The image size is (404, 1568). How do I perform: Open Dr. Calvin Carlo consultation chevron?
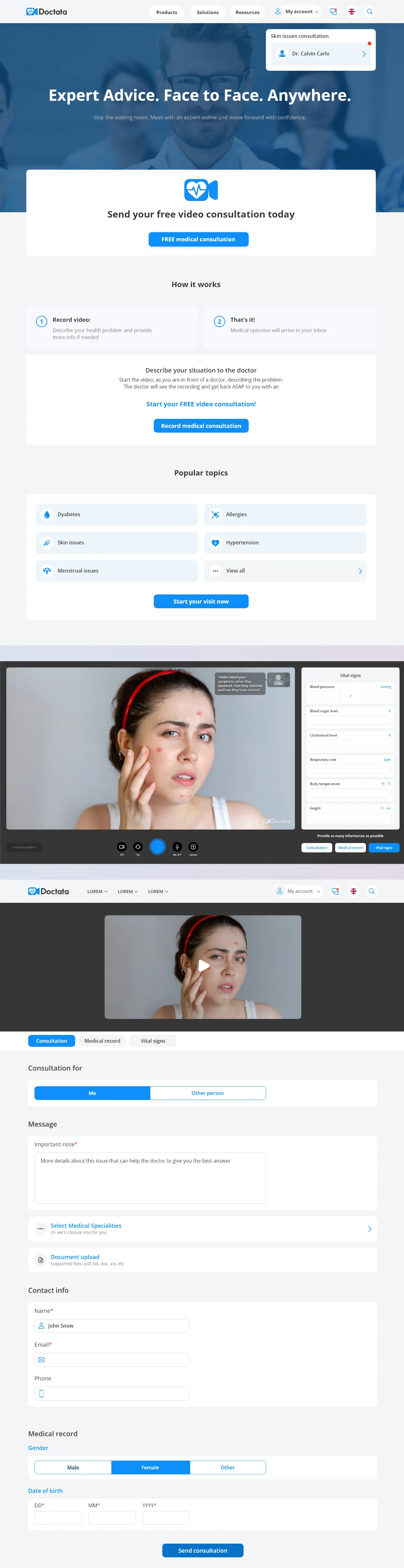pyautogui.click(x=364, y=54)
